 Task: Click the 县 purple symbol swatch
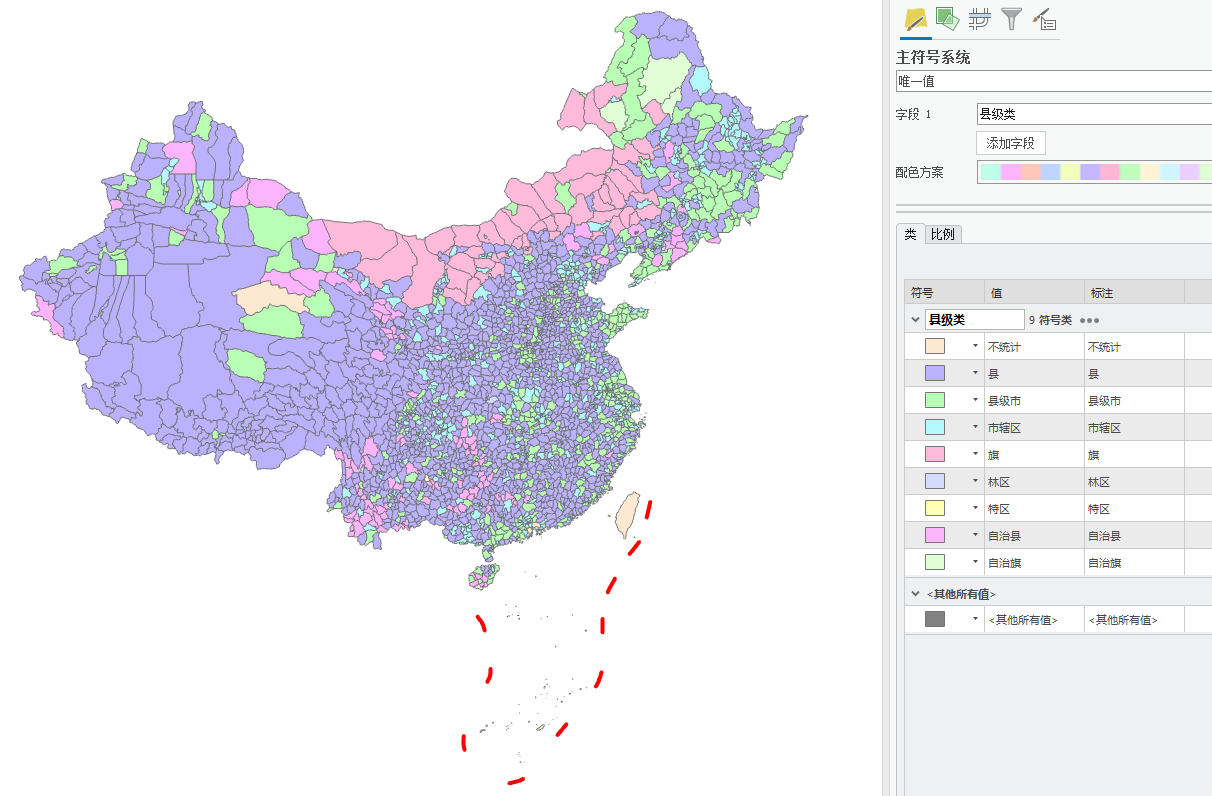[x=935, y=373]
